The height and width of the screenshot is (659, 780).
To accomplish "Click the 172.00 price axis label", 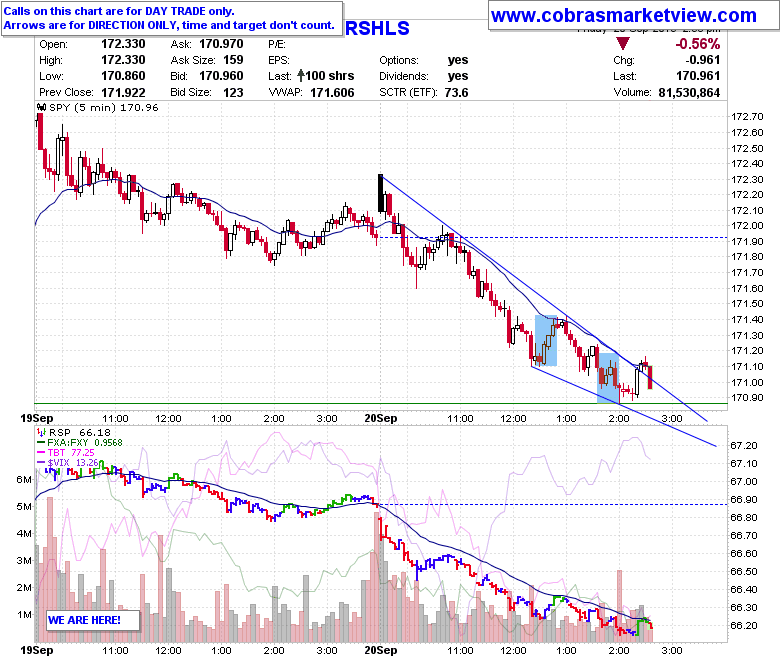I will tap(747, 226).
